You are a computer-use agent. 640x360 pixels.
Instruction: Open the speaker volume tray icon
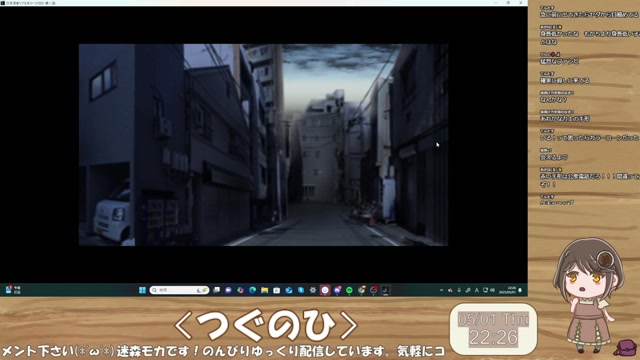(492, 290)
